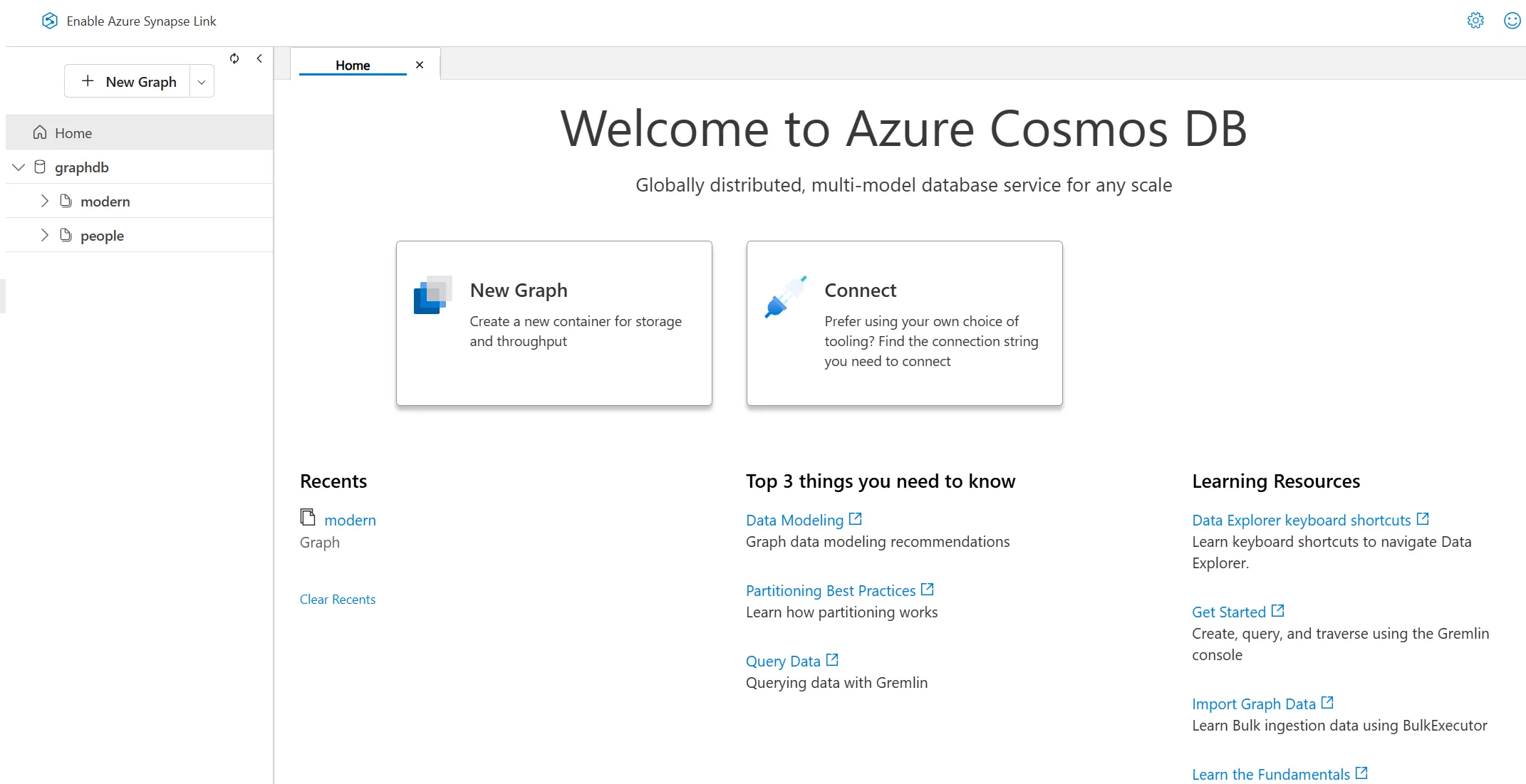The height and width of the screenshot is (784, 1526).
Task: Collapse the sidebar with the left chevron
Action: click(x=259, y=58)
